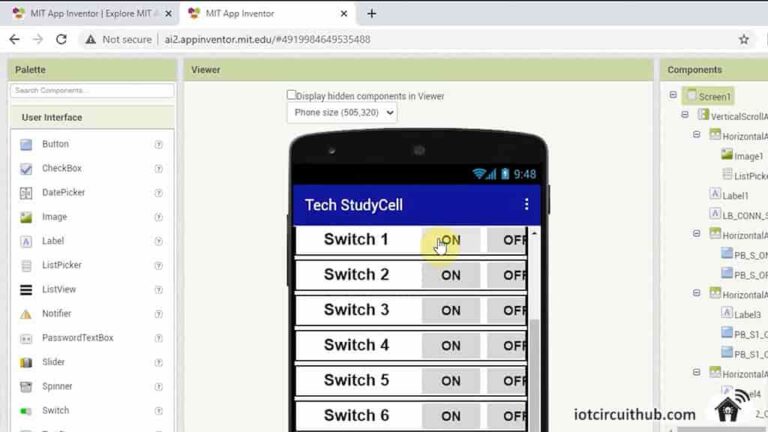This screenshot has height=432, width=768.
Task: Collapse the HorizontalArrangement above PB_S_ON
Action: 696,234
